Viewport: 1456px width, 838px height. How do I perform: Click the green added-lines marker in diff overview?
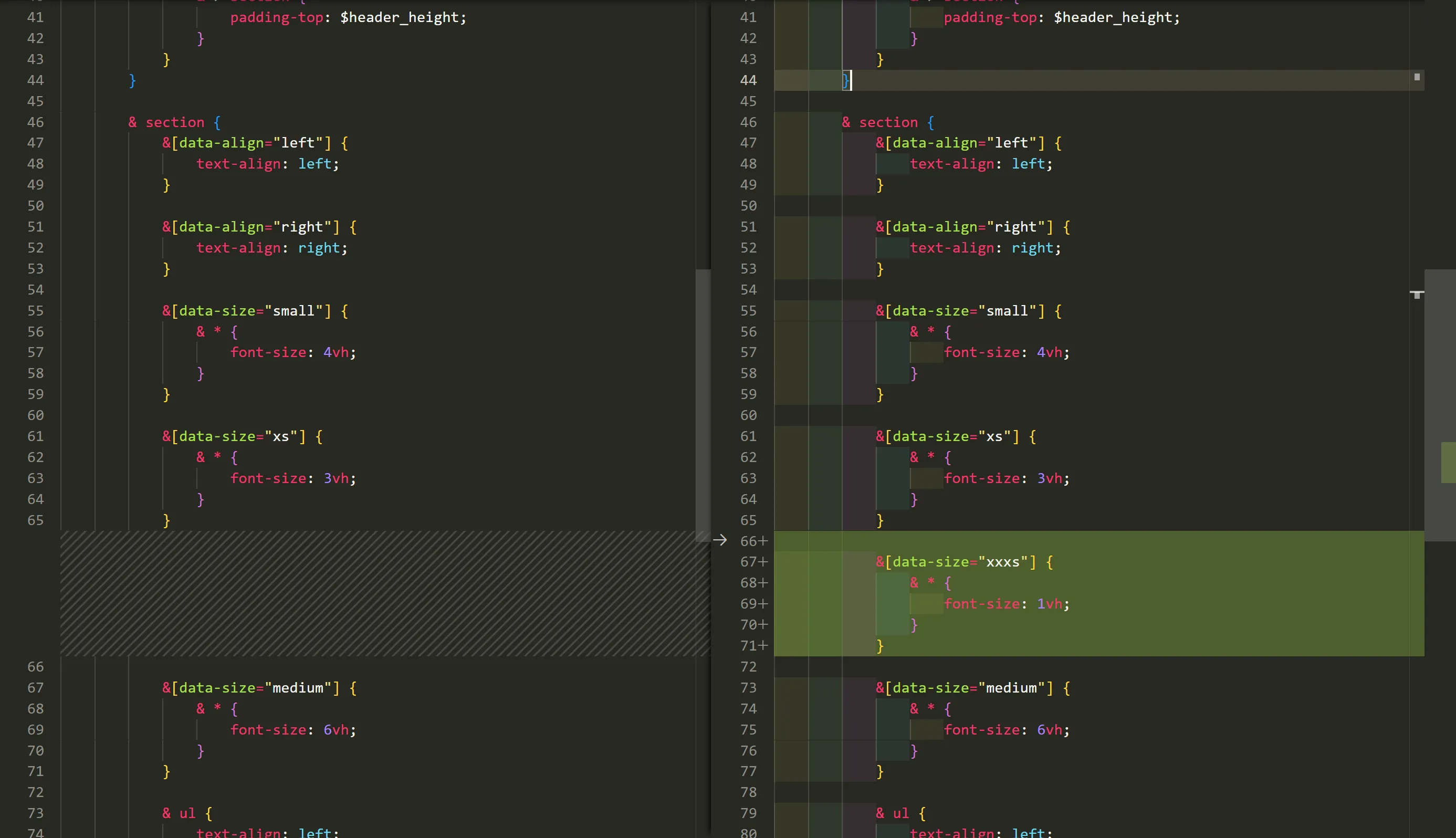[x=1448, y=462]
